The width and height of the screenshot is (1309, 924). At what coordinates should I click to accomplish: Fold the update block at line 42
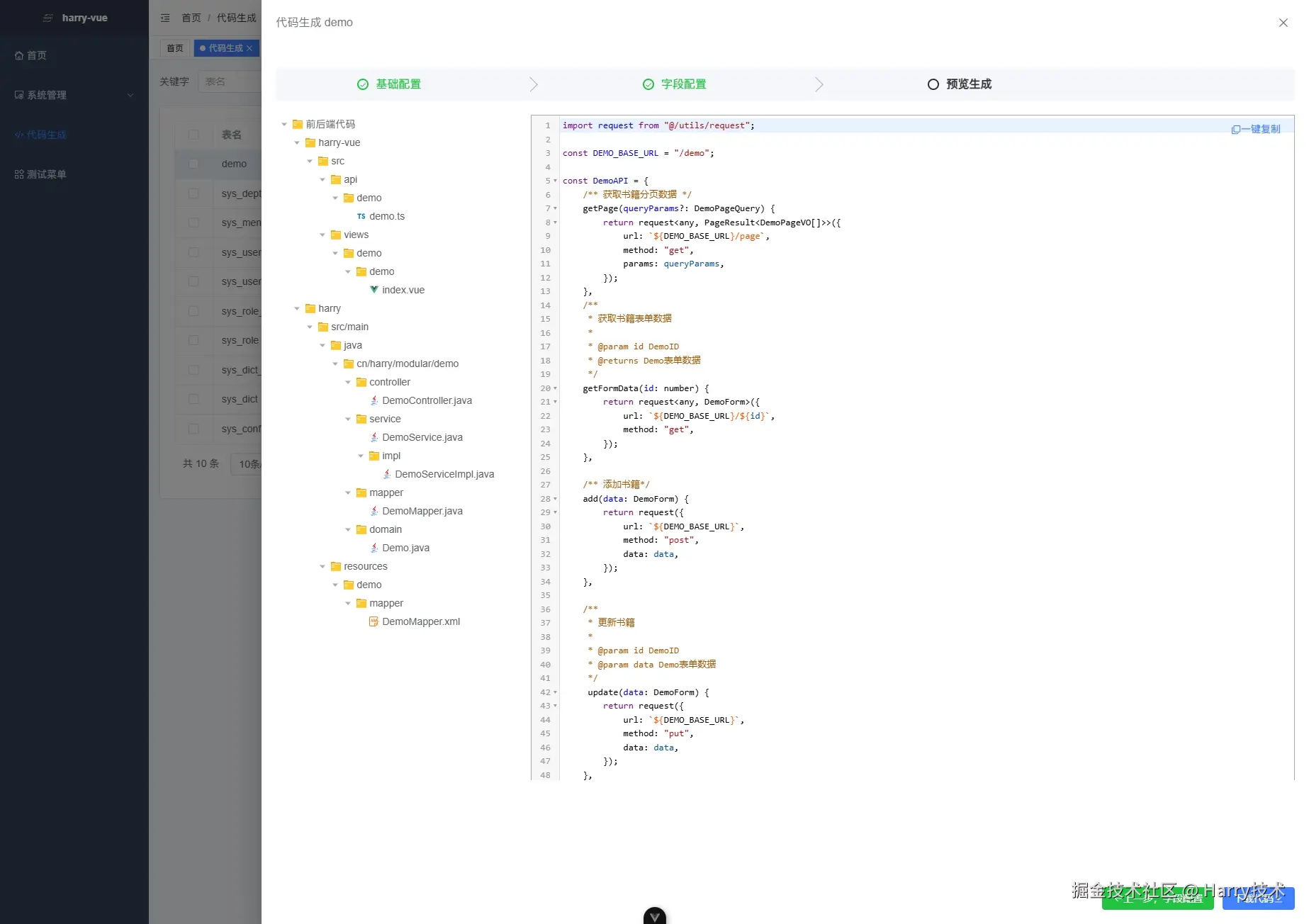[x=555, y=692]
